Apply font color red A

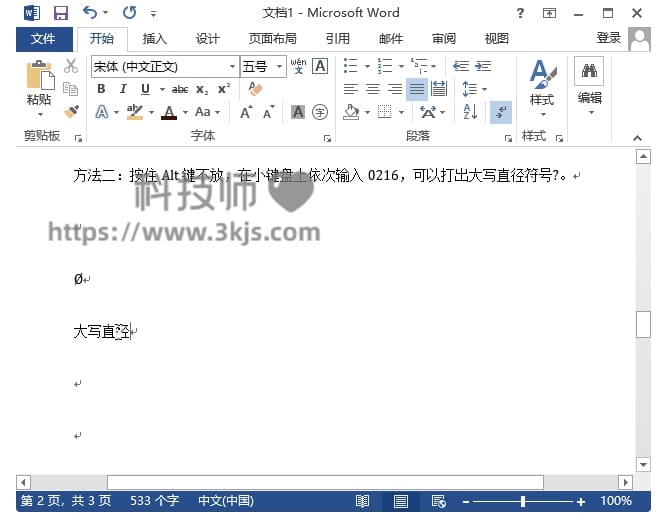(x=169, y=112)
